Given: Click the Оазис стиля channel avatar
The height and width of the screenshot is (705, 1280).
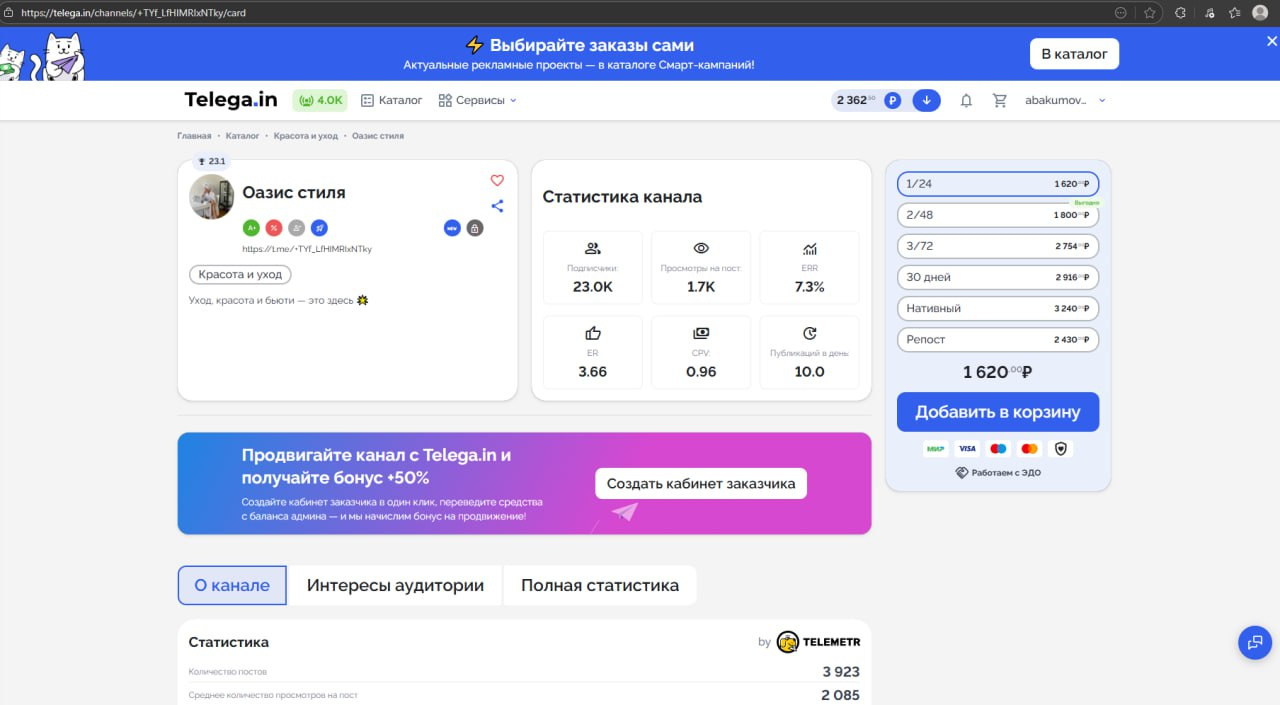Looking at the screenshot, I should pyautogui.click(x=212, y=197).
